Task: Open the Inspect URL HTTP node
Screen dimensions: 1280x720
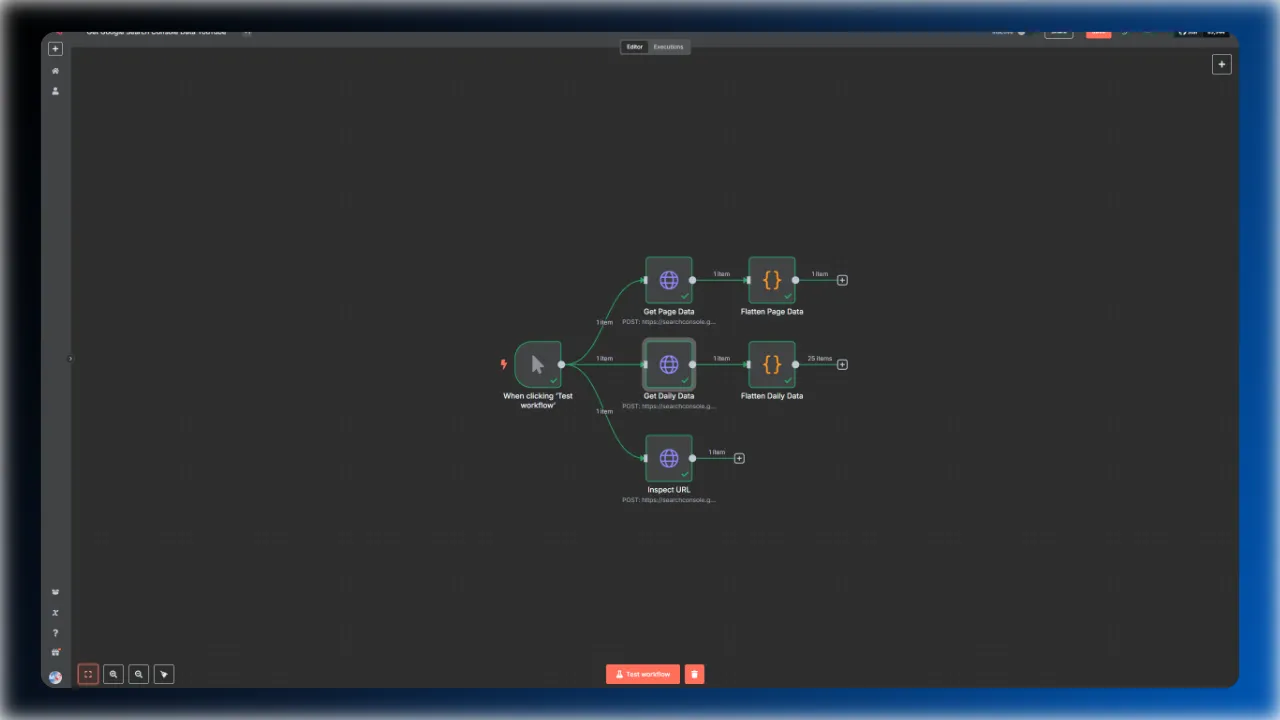Action: (668, 458)
